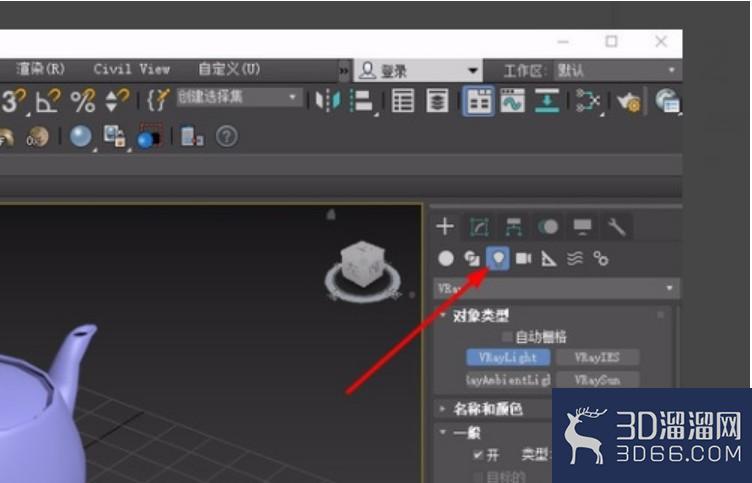Switch to the Create panel plus tab

tap(445, 226)
